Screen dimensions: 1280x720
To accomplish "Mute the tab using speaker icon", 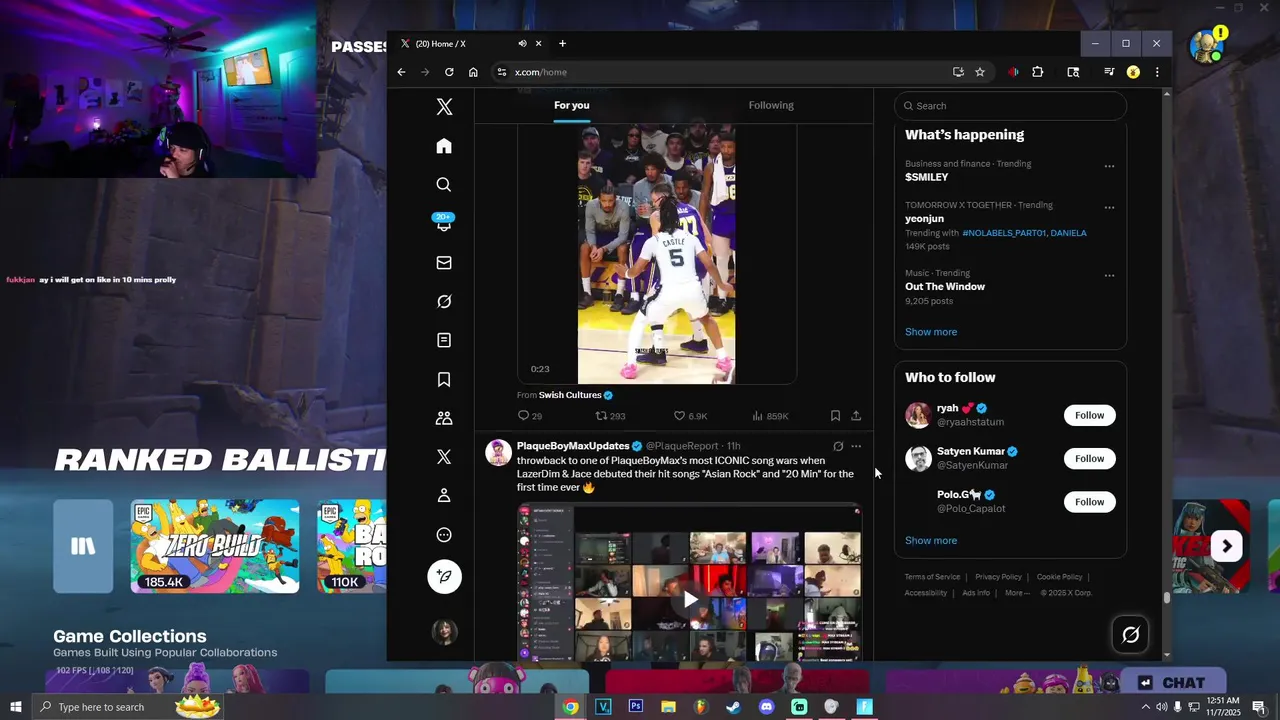I will tap(522, 44).
